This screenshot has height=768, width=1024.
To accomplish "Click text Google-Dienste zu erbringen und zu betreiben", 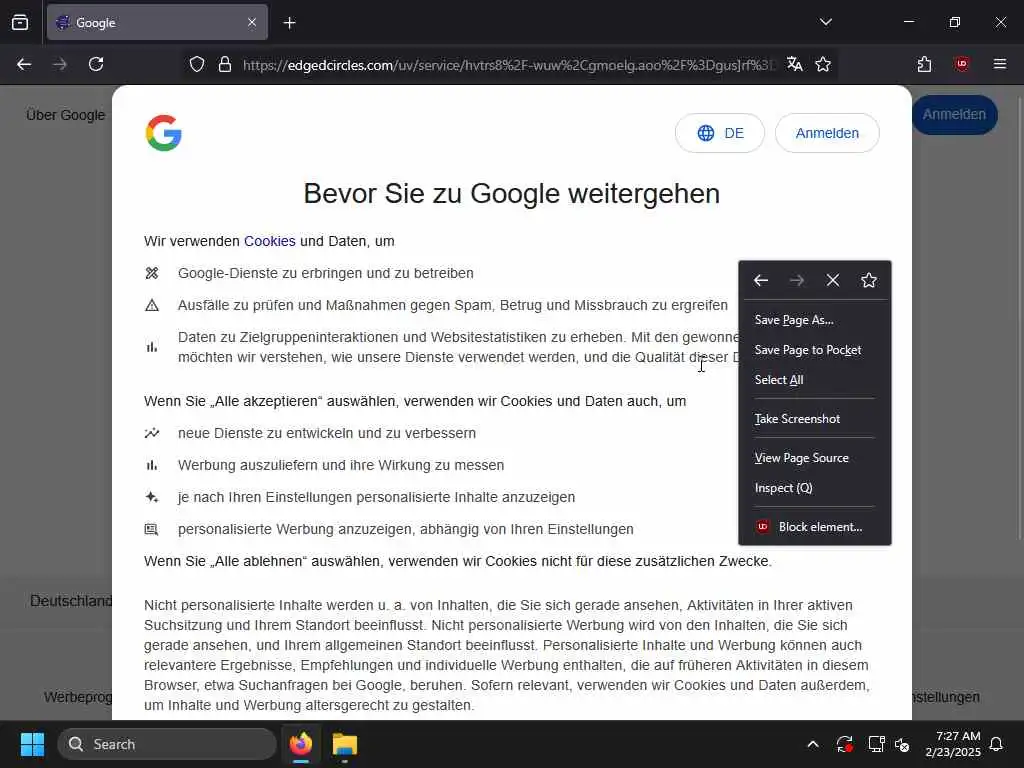I will [326, 273].
